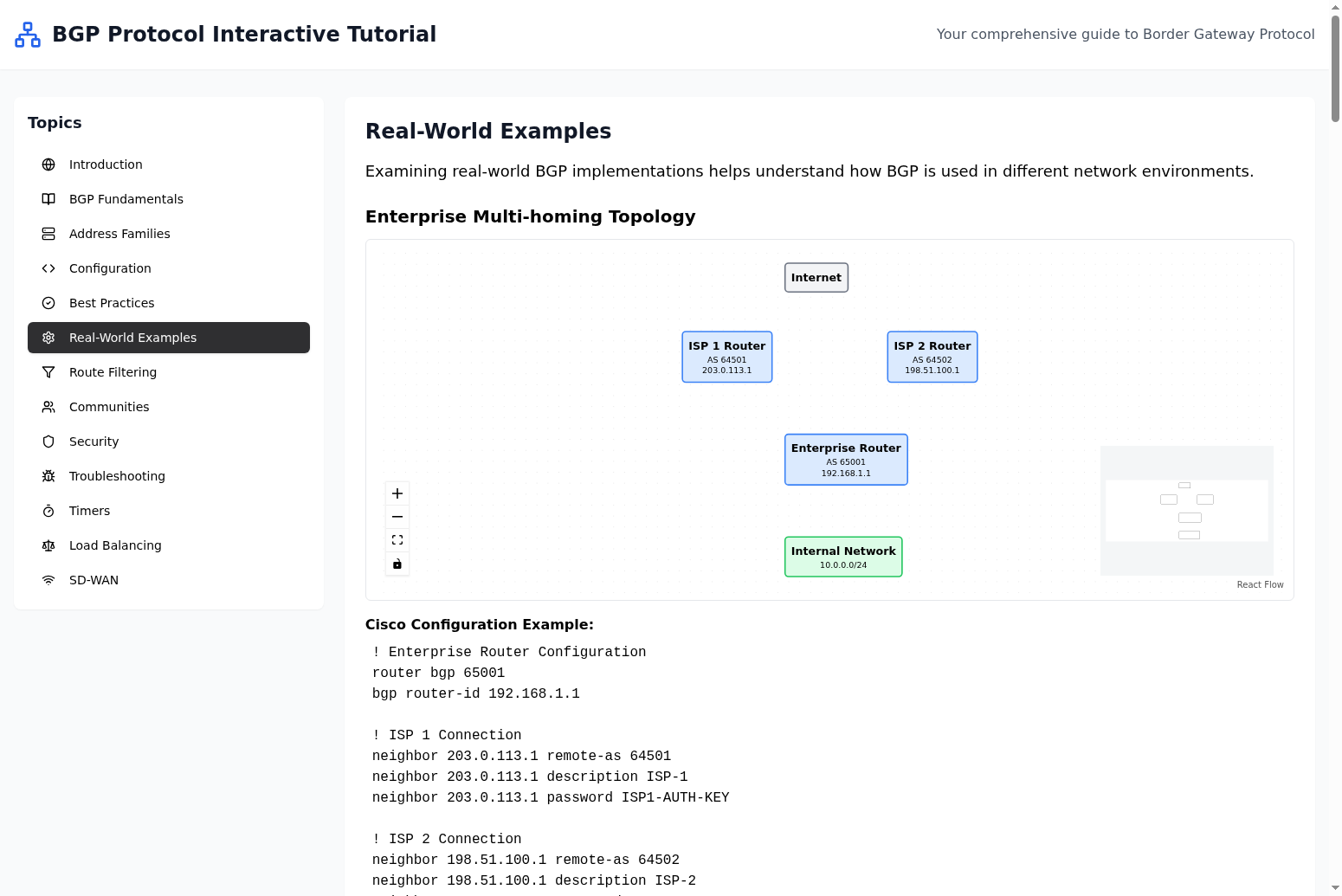
Task: Click the globe icon beside Introduction
Action: [48, 164]
